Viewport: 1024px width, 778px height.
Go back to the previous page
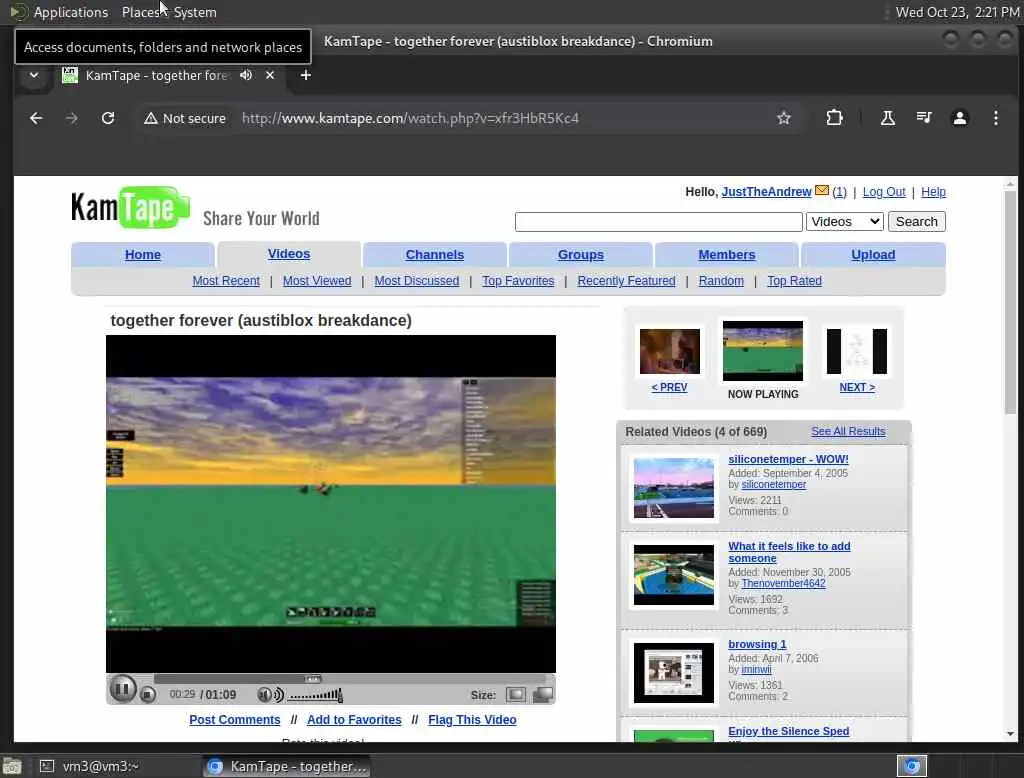pyautogui.click(x=36, y=118)
